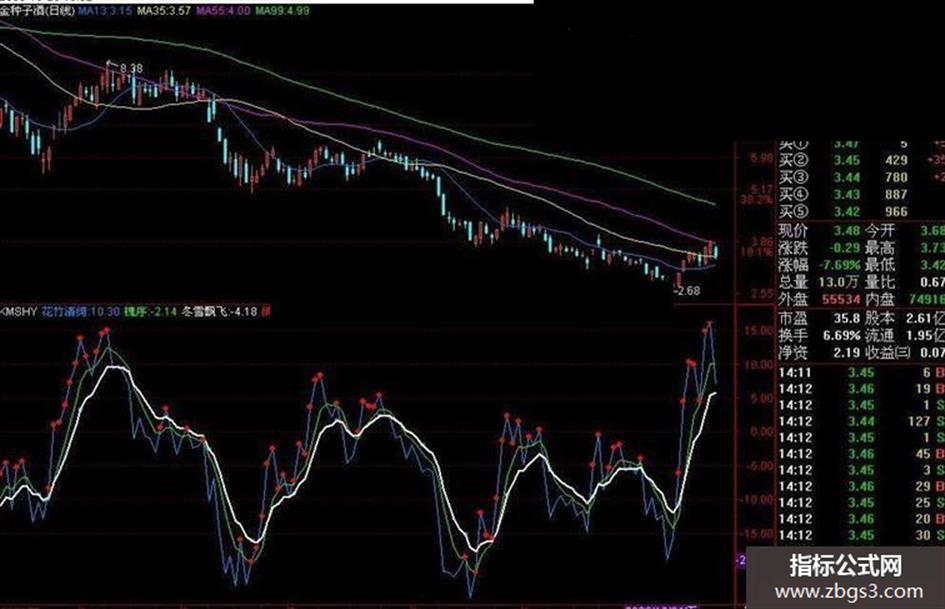Screen dimensions: 945x609
Task: Click the 市盈 P/E value 35.8
Action: [x=847, y=318]
